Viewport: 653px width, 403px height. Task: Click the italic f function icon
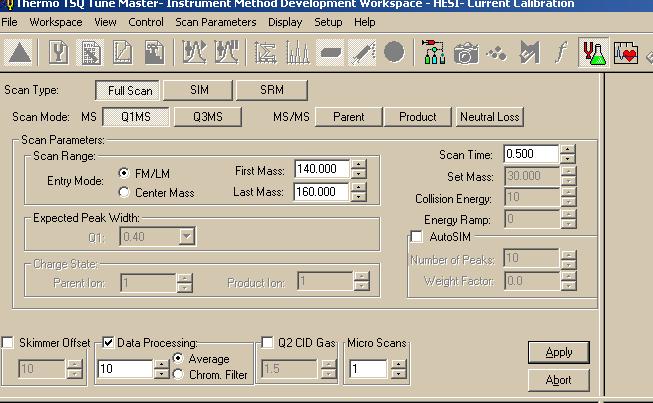pos(561,53)
